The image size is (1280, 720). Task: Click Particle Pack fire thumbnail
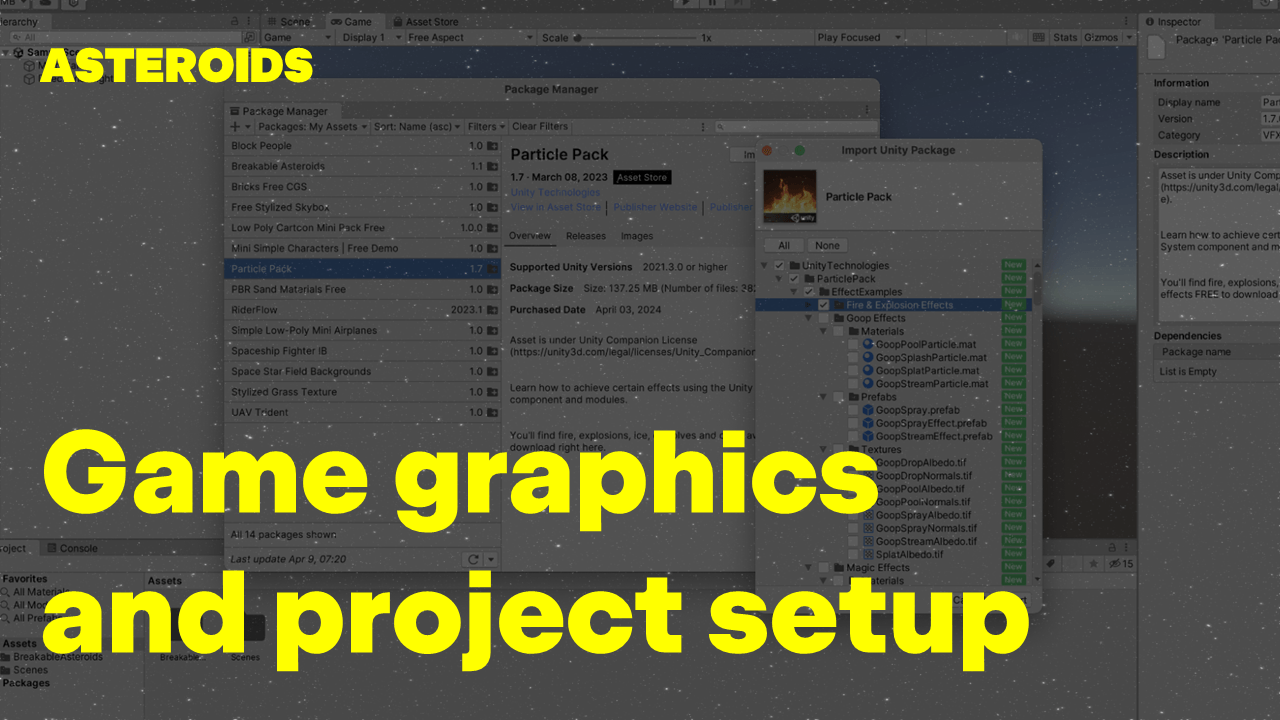click(x=790, y=197)
